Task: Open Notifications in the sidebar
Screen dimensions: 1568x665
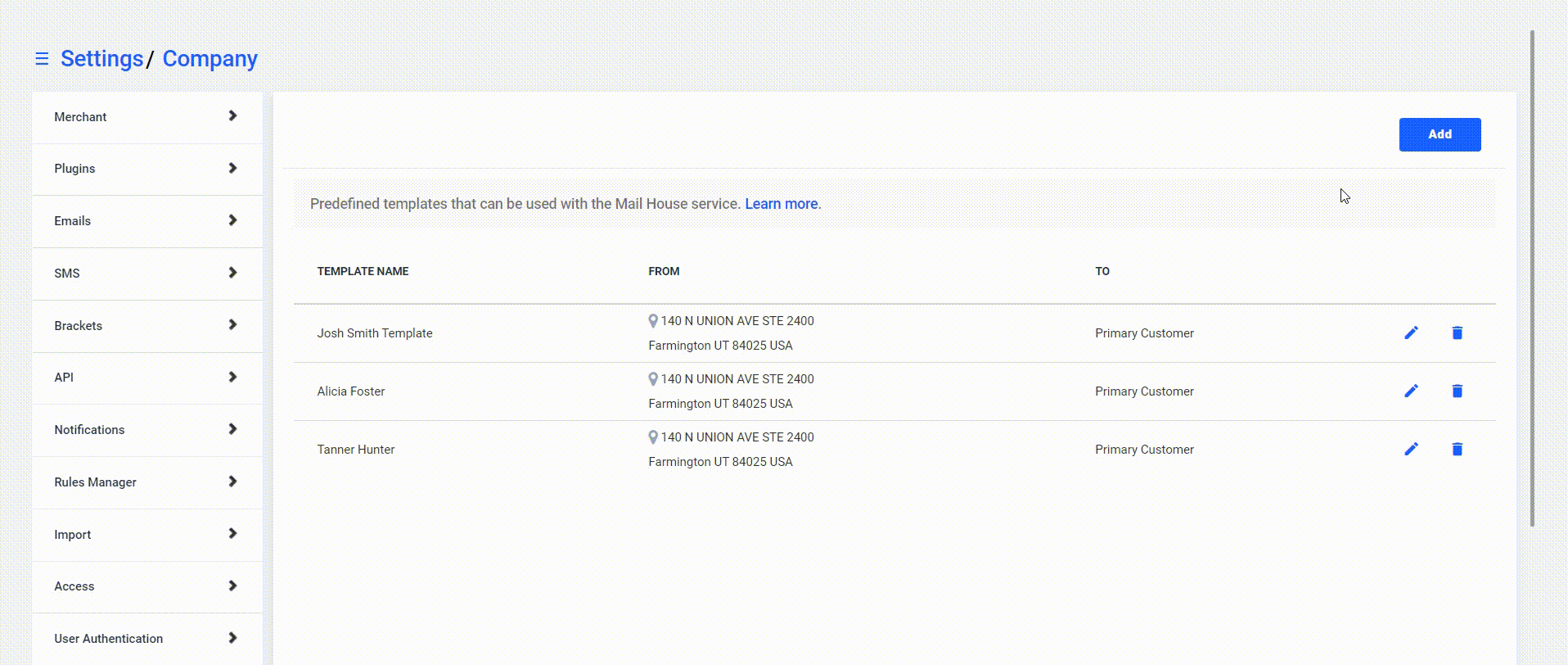Action: pyautogui.click(x=147, y=430)
